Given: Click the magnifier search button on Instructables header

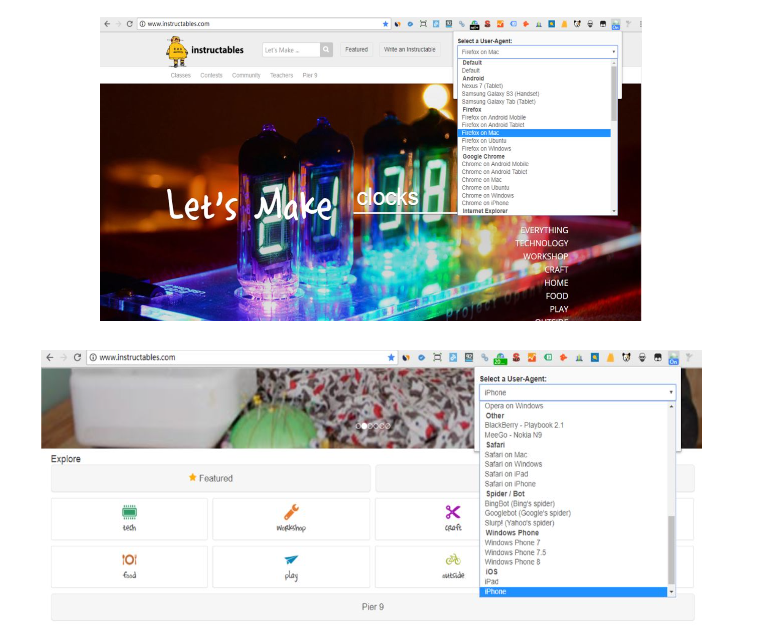Looking at the screenshot, I should [326, 49].
